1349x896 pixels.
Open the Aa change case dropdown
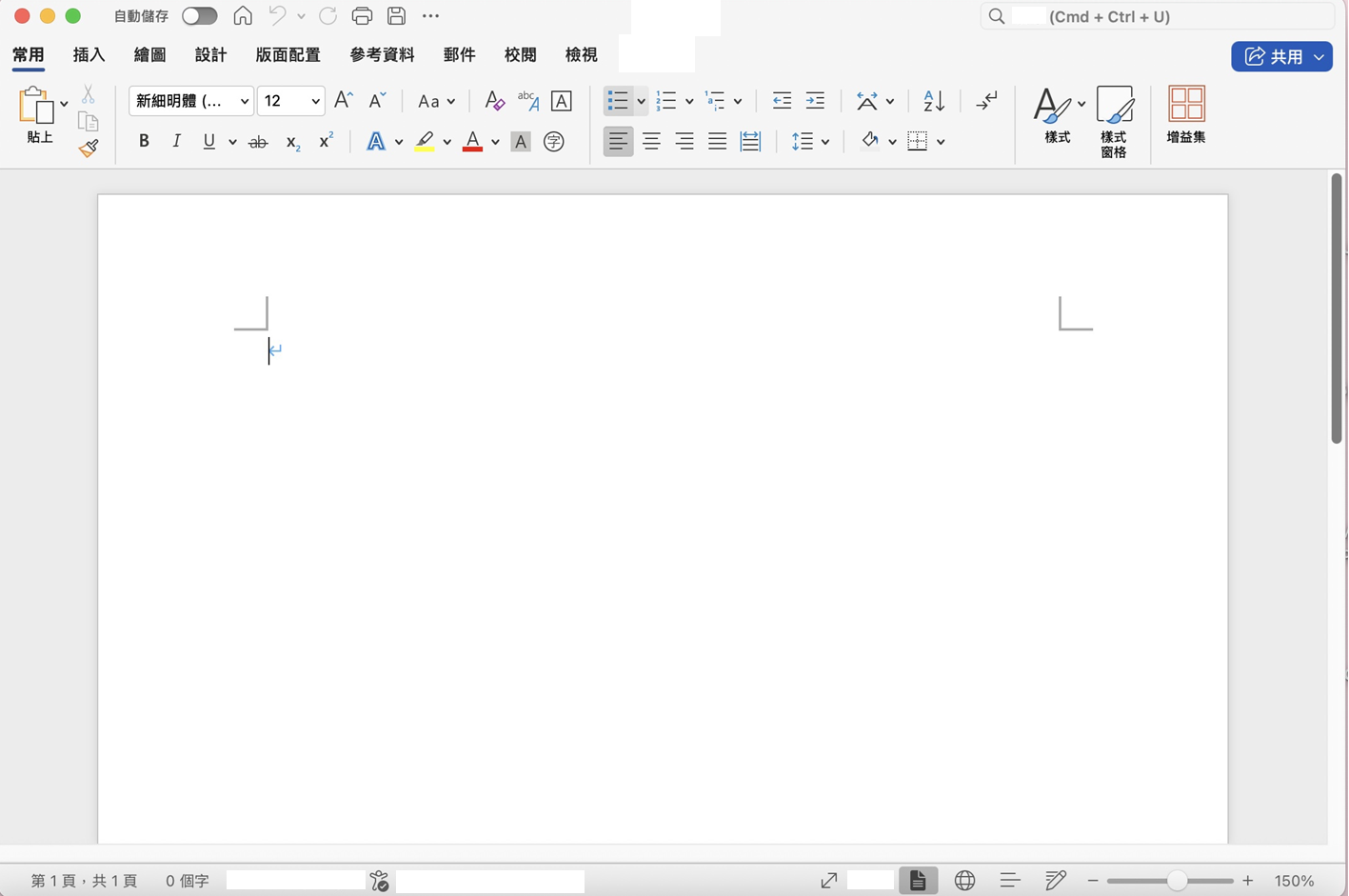click(x=436, y=101)
